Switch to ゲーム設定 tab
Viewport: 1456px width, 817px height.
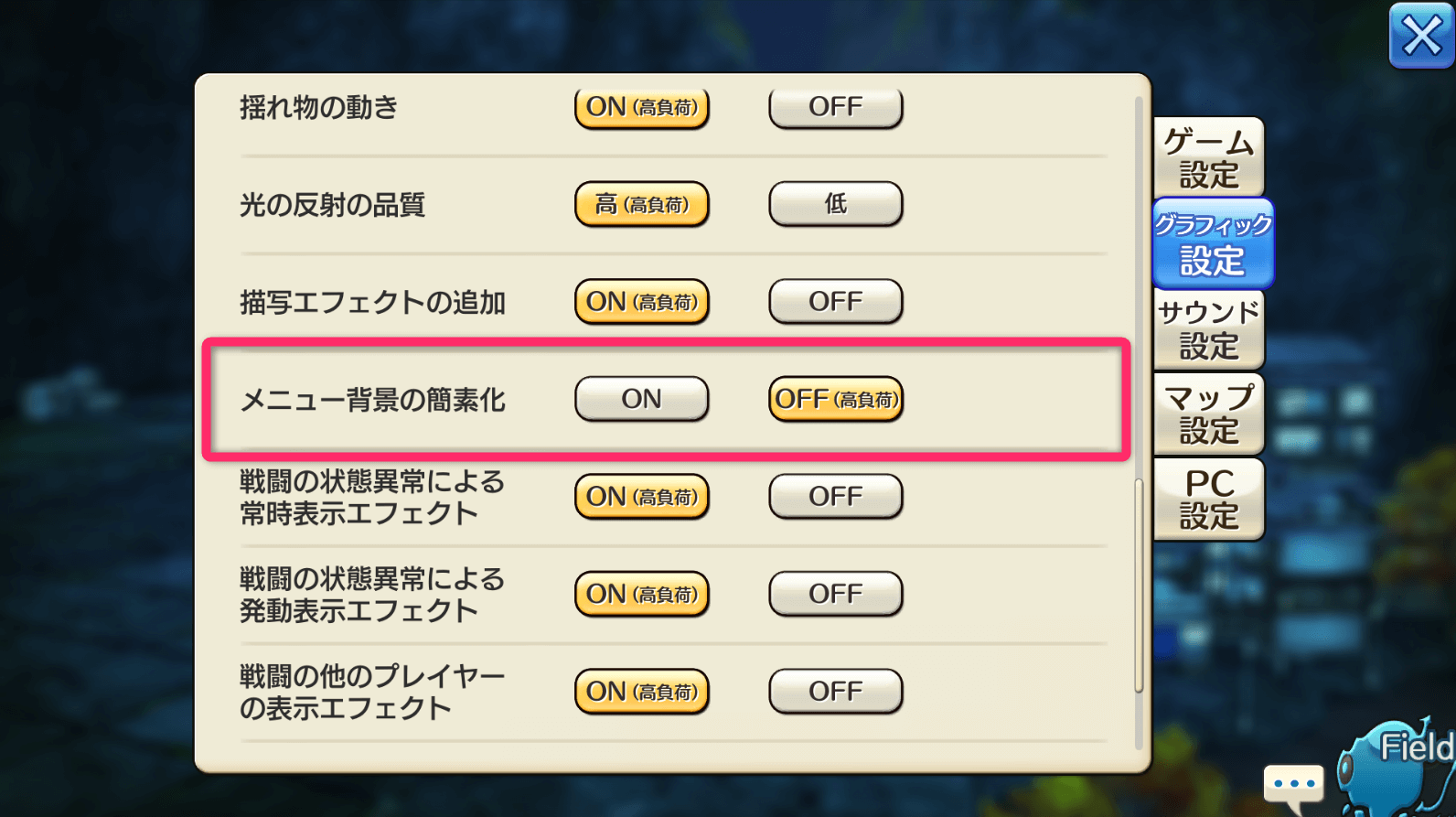(x=1208, y=157)
